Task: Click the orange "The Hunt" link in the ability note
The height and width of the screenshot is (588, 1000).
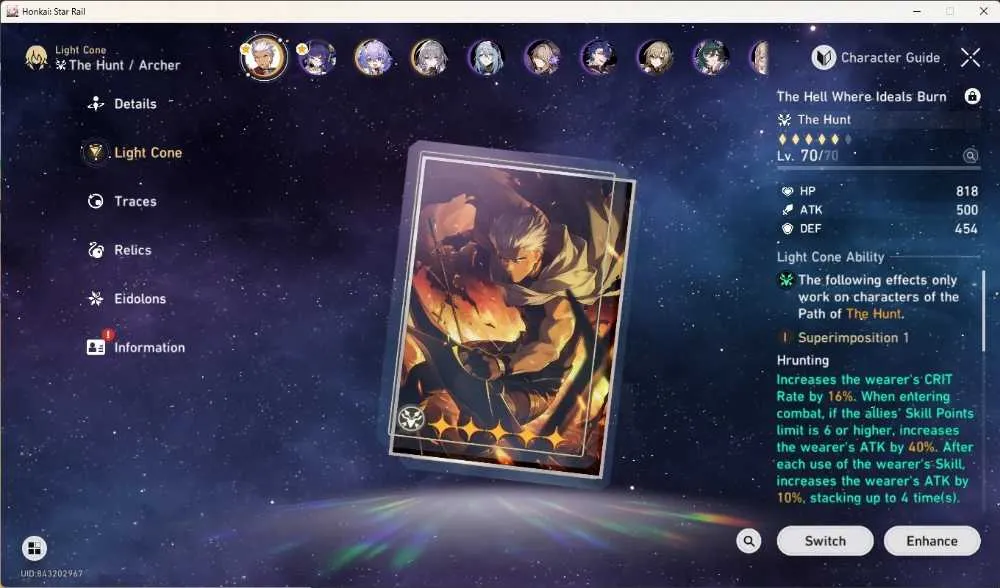Action: pos(873,314)
